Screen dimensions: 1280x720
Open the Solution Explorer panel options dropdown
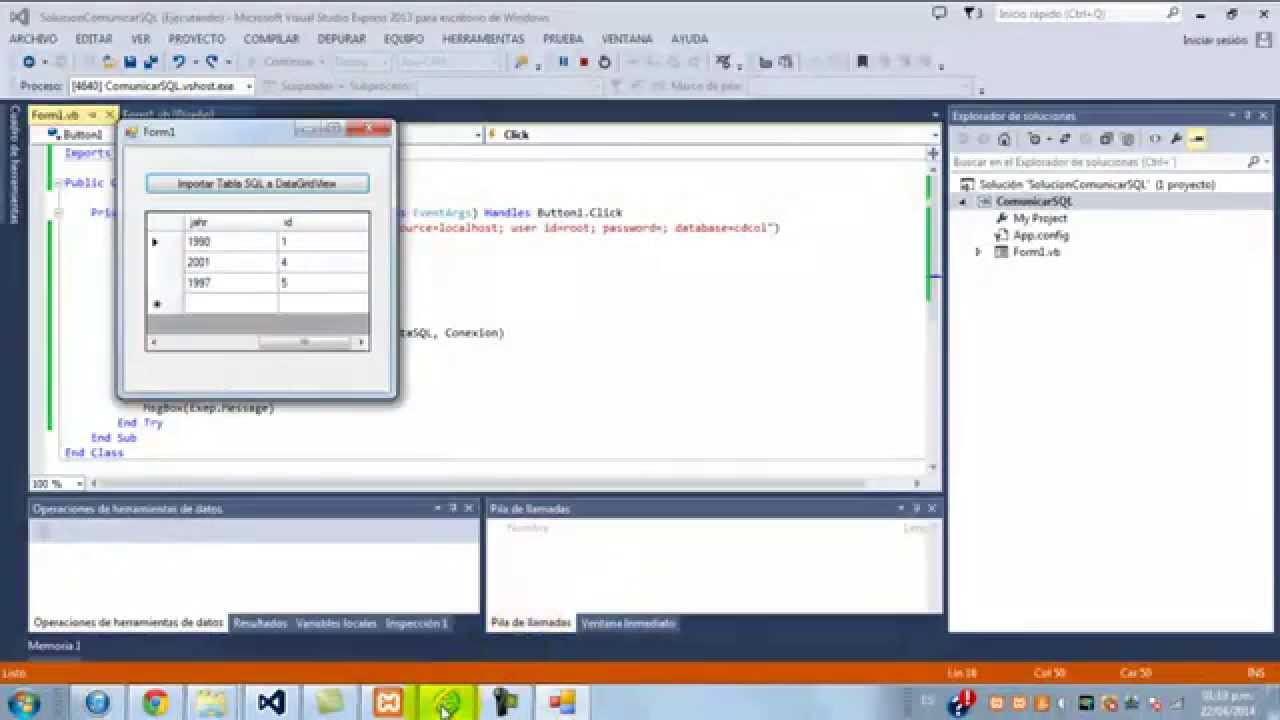[x=1233, y=115]
